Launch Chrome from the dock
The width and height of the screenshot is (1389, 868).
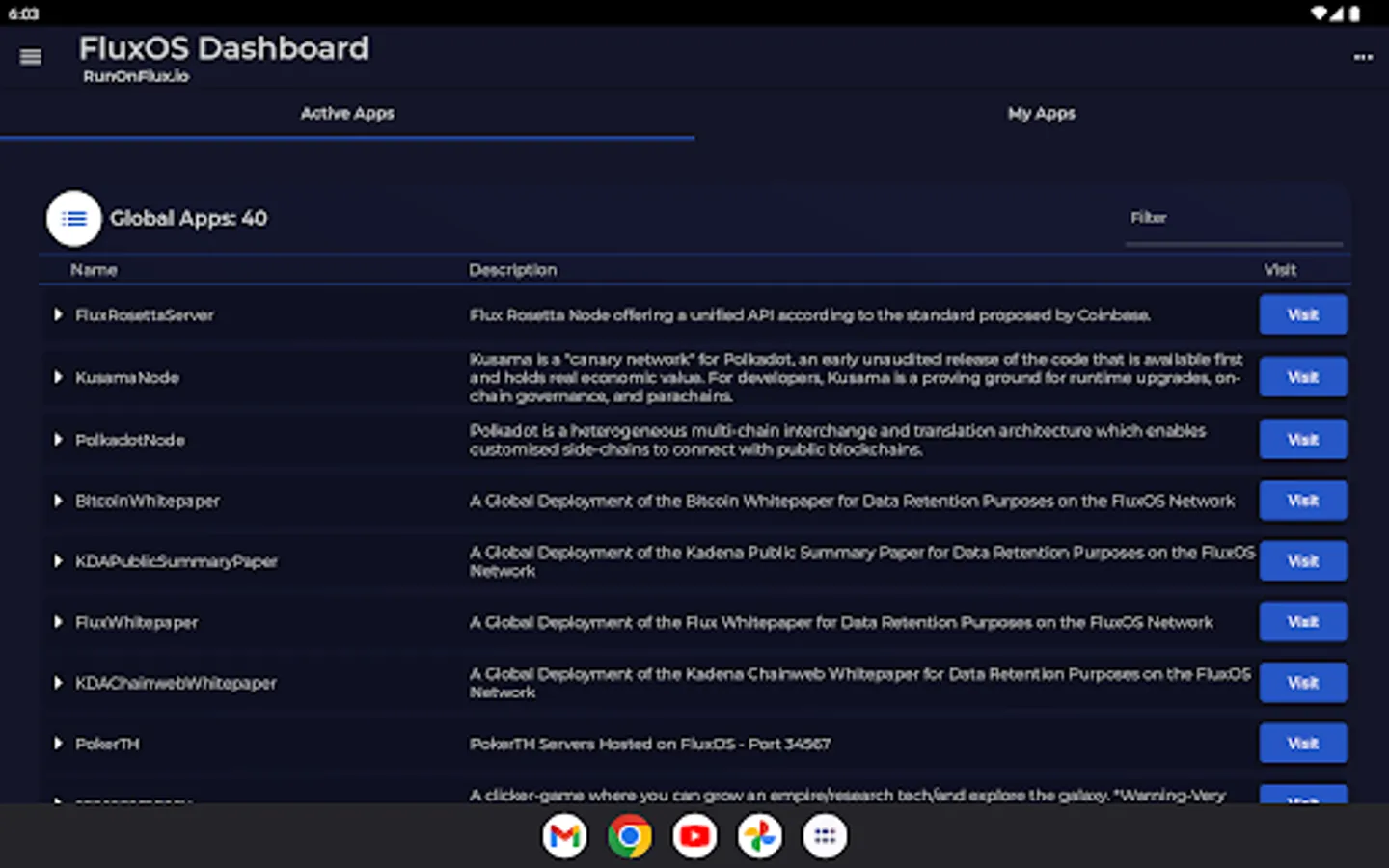coord(630,836)
